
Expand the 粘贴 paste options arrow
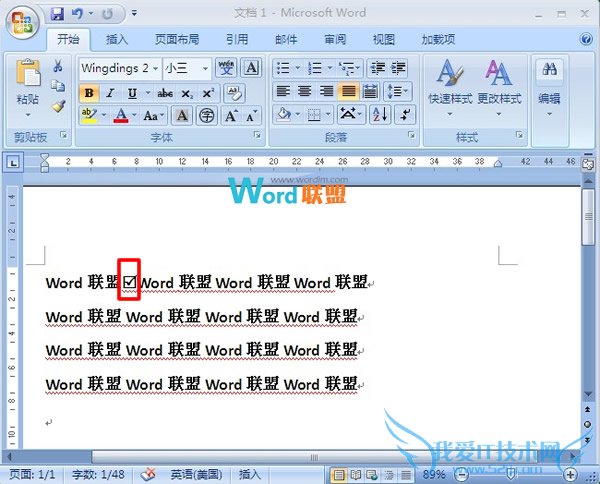pyautogui.click(x=28, y=115)
